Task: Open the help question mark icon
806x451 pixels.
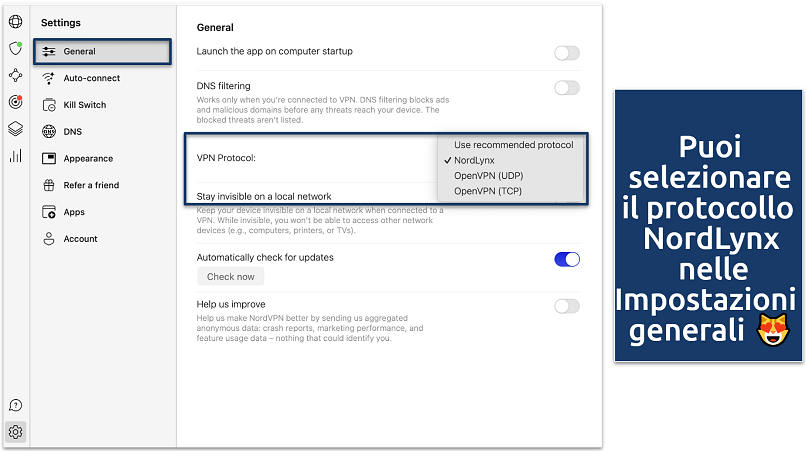Action: [x=15, y=405]
